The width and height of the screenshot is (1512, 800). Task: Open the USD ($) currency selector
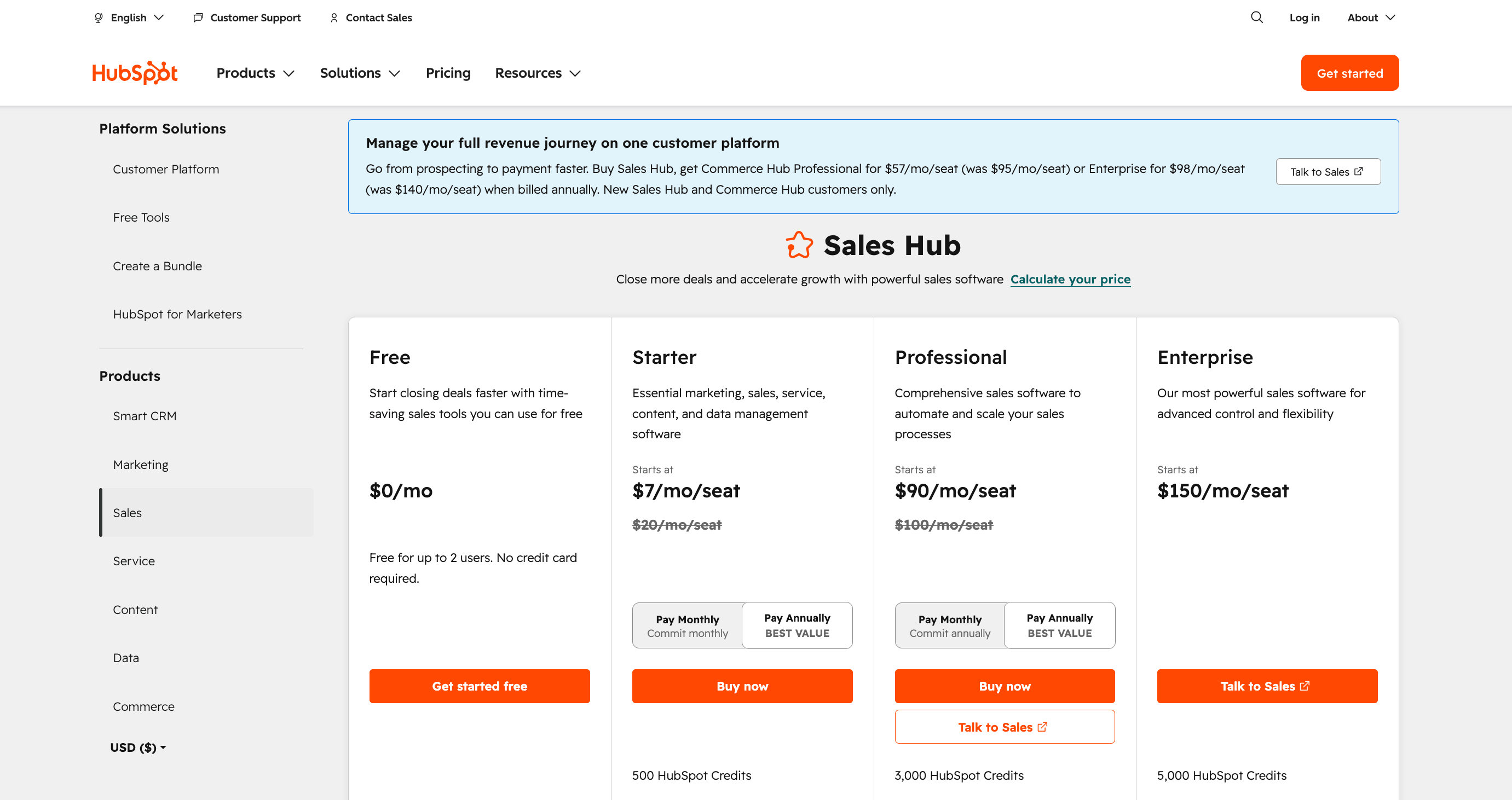tap(138, 747)
